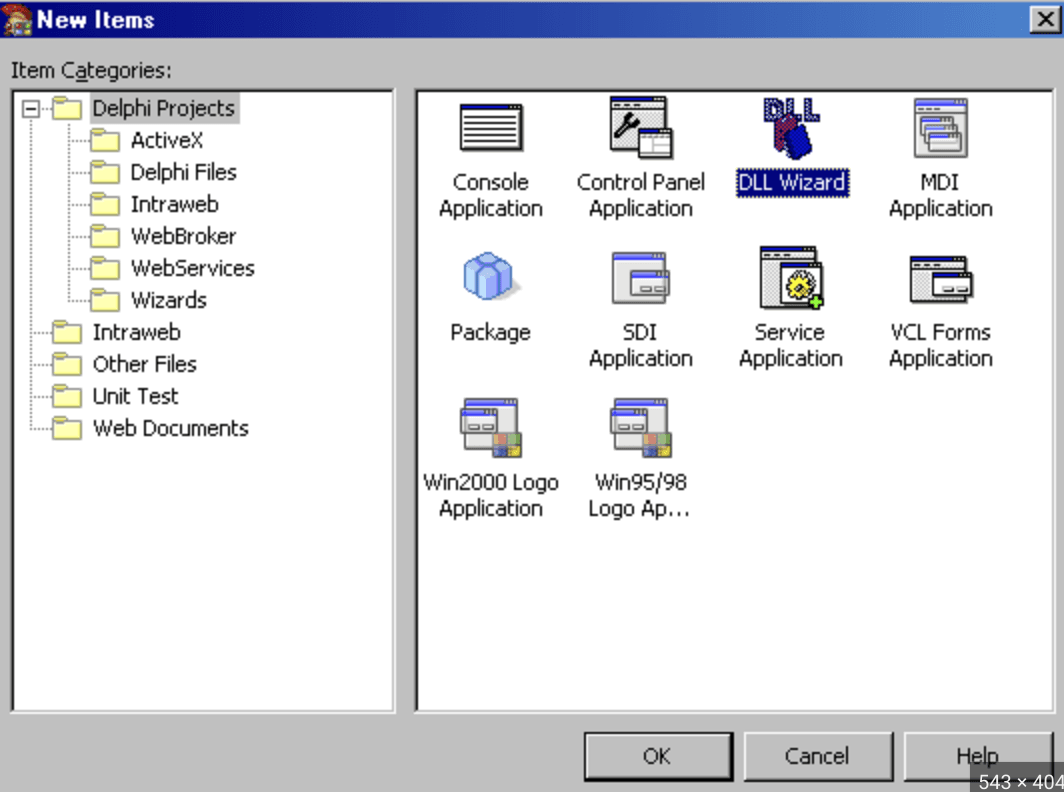Screen dimensions: 1064x792
Task: Click the WebServices folder icon
Action: 105,267
